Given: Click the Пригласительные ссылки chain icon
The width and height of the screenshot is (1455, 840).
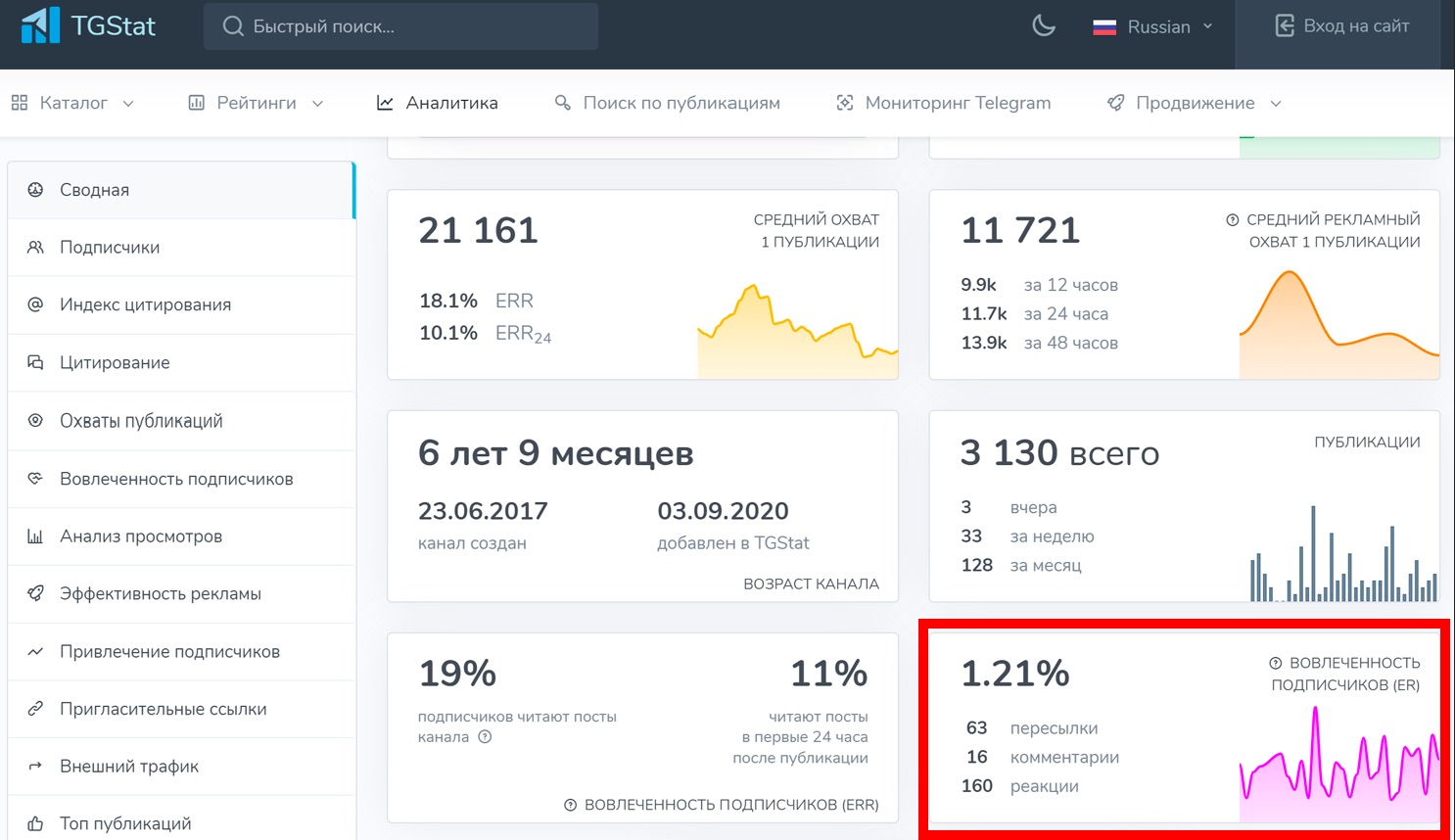Looking at the screenshot, I should tap(35, 708).
